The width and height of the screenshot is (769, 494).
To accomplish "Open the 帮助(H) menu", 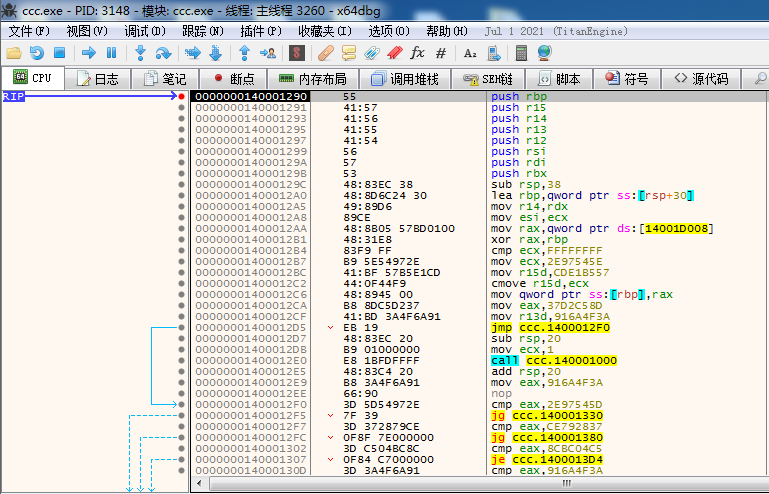I will pyautogui.click(x=447, y=31).
